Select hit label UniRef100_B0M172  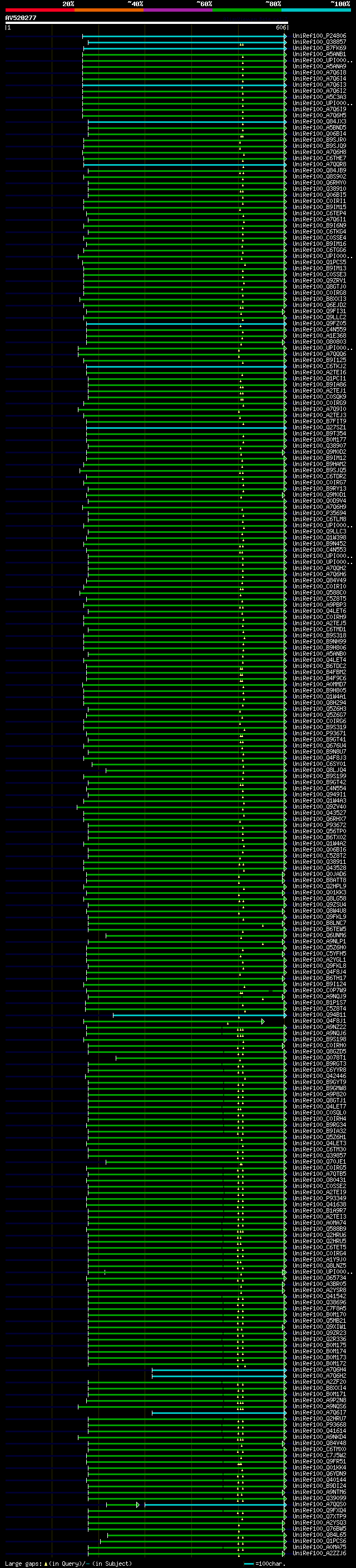(x=319, y=1363)
